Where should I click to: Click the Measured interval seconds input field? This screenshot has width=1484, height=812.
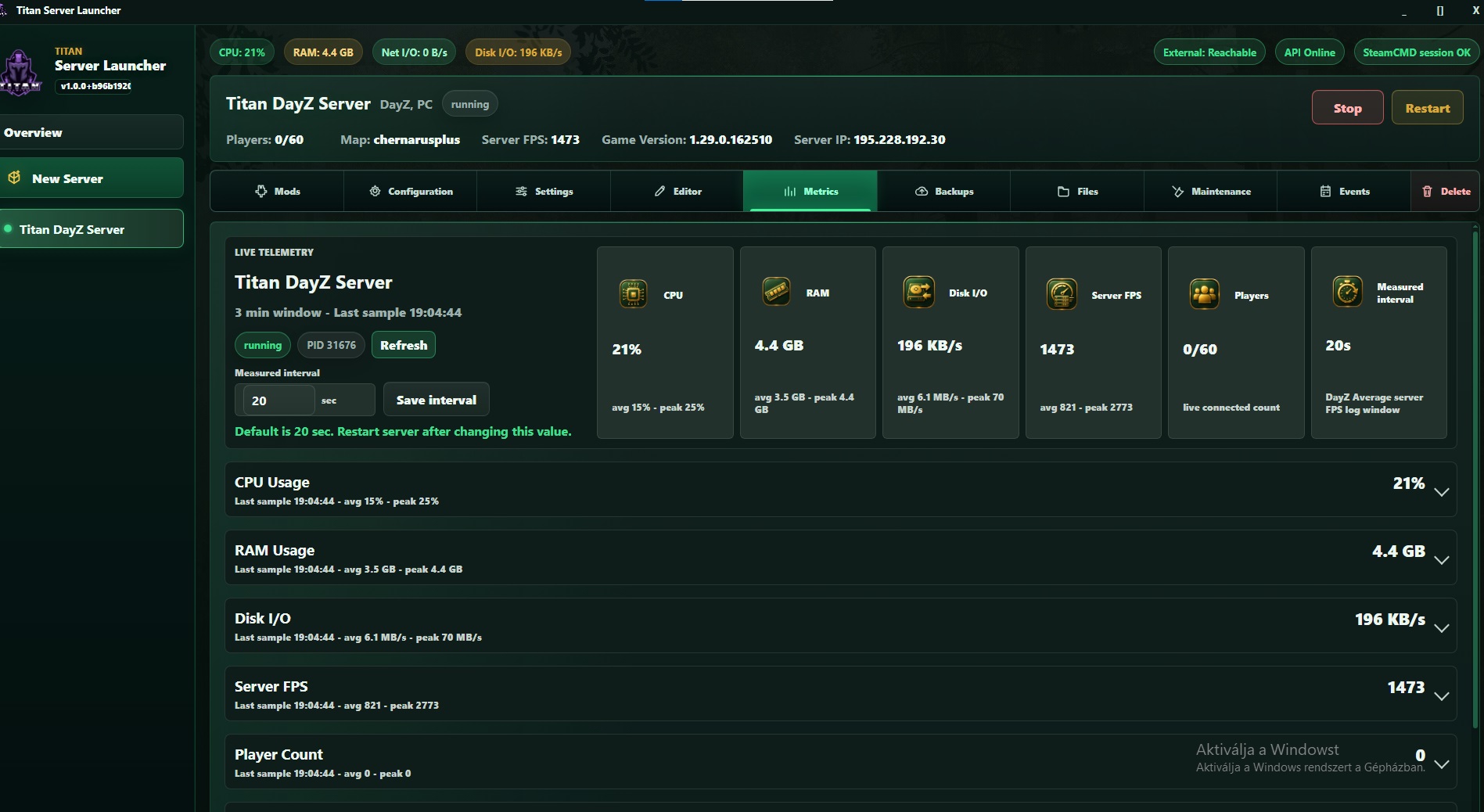pyautogui.click(x=279, y=400)
